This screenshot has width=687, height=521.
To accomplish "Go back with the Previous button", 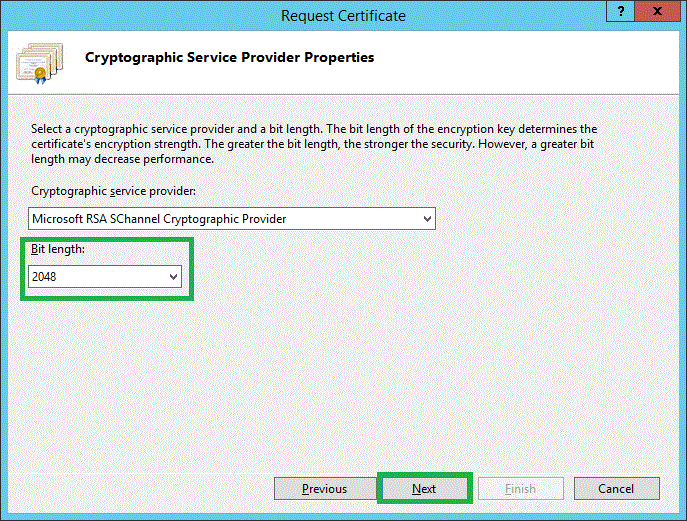I will click(324, 489).
